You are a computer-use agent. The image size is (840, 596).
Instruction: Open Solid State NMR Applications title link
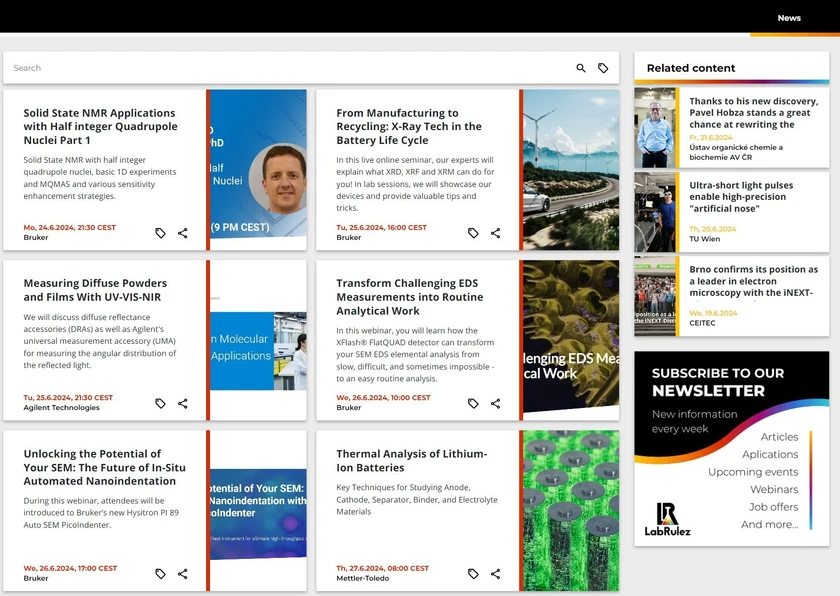(100, 126)
